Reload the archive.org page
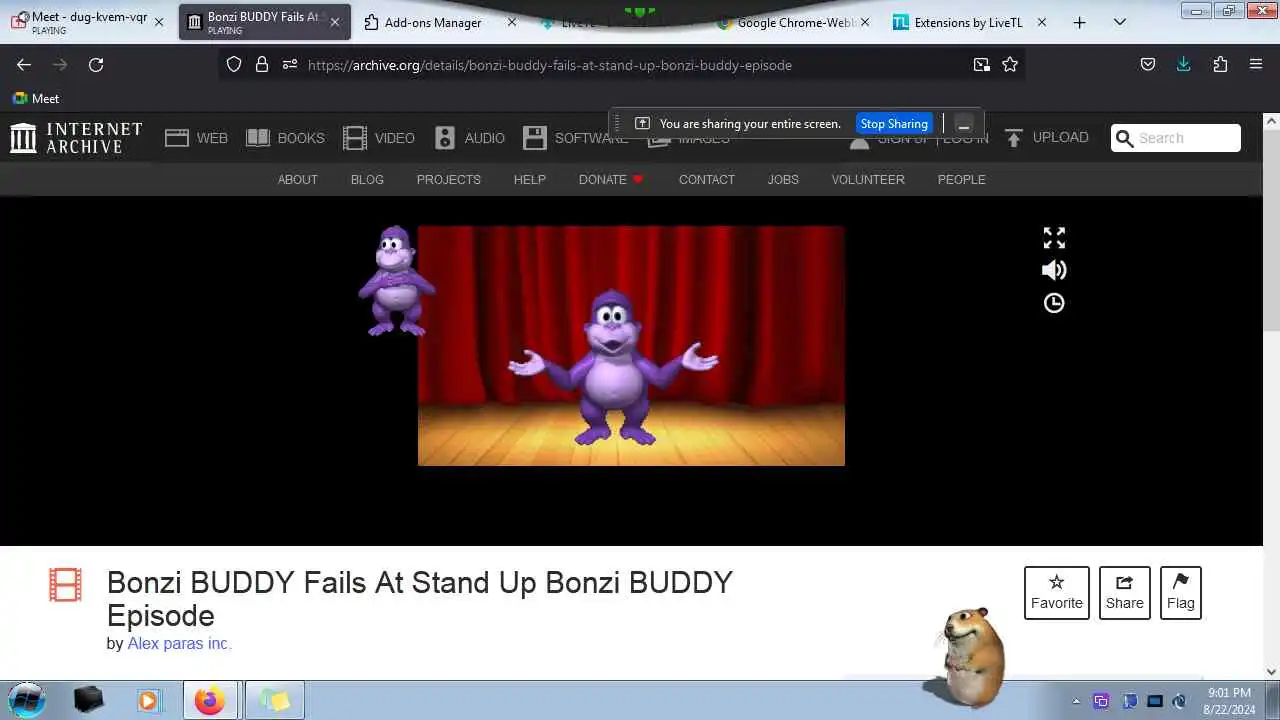The height and width of the screenshot is (720, 1280). point(96,64)
